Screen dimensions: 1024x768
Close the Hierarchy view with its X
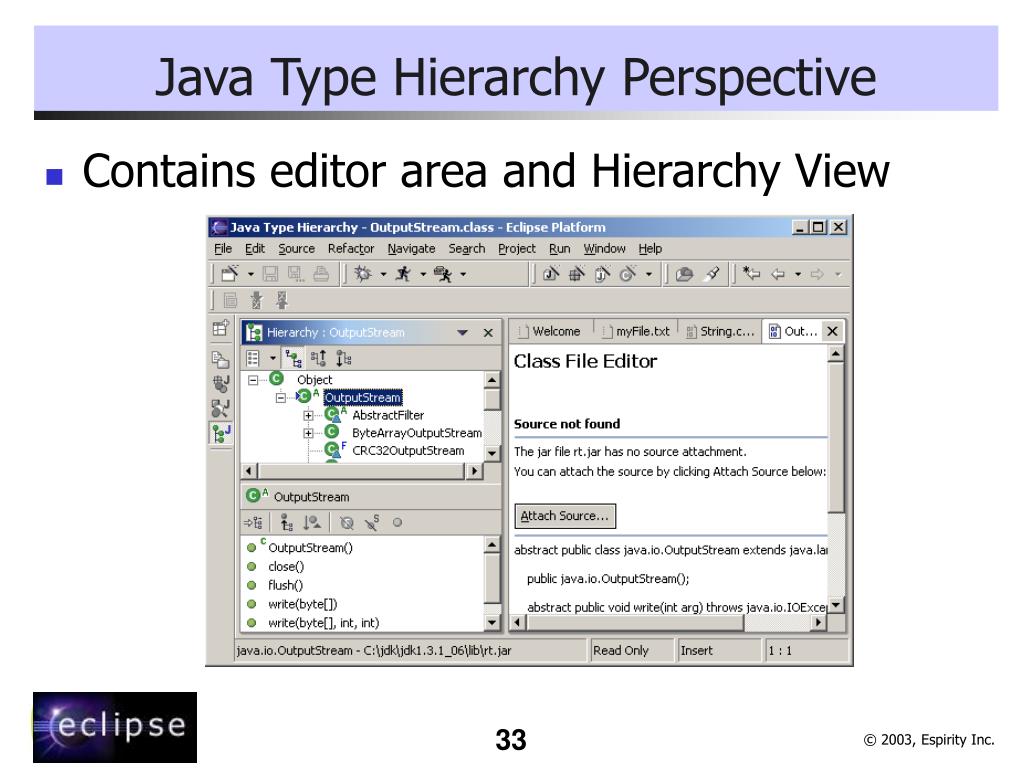(x=488, y=333)
